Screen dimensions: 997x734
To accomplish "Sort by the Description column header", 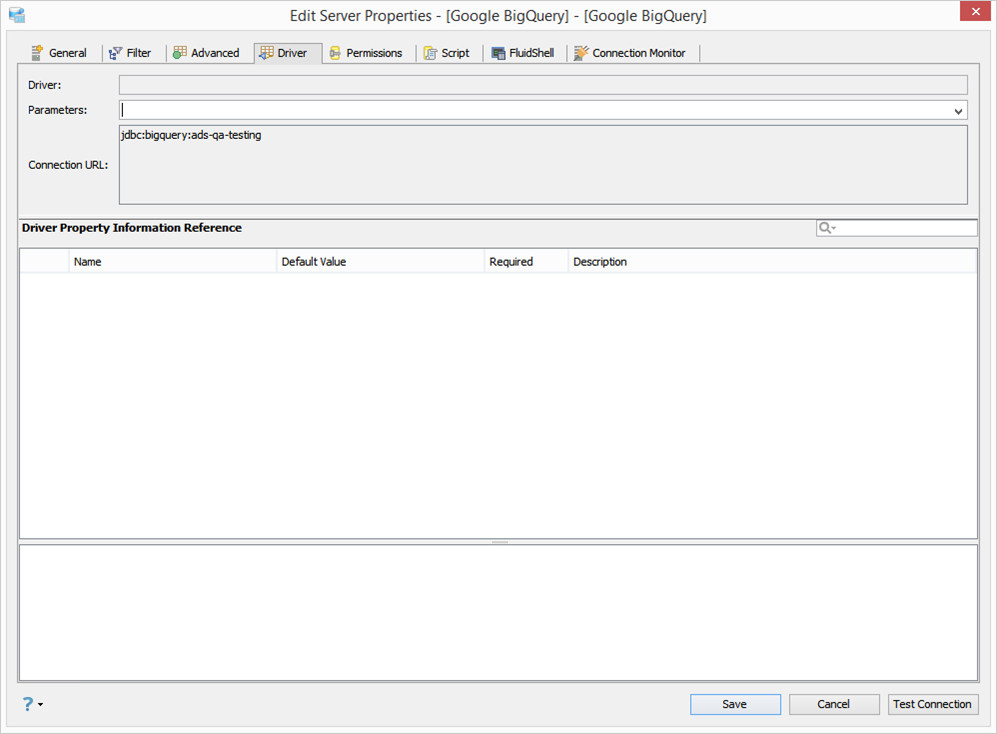I will click(772, 261).
